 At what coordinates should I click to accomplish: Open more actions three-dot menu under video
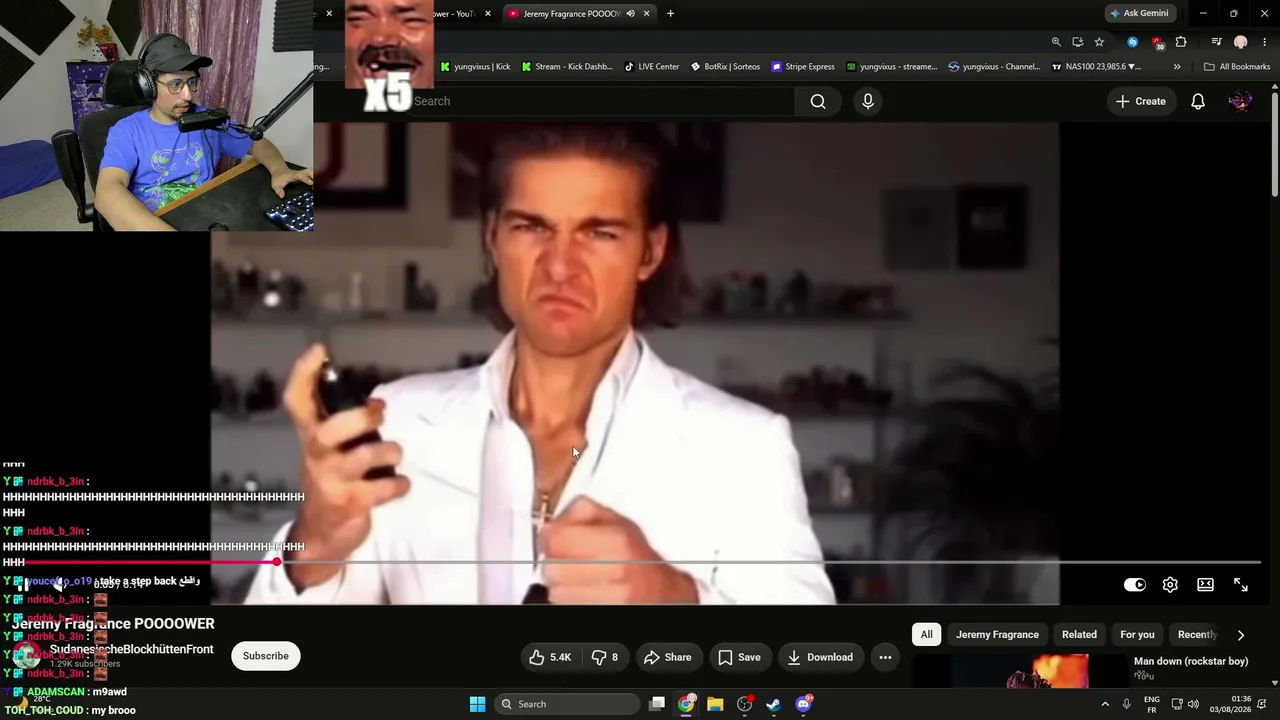(885, 657)
